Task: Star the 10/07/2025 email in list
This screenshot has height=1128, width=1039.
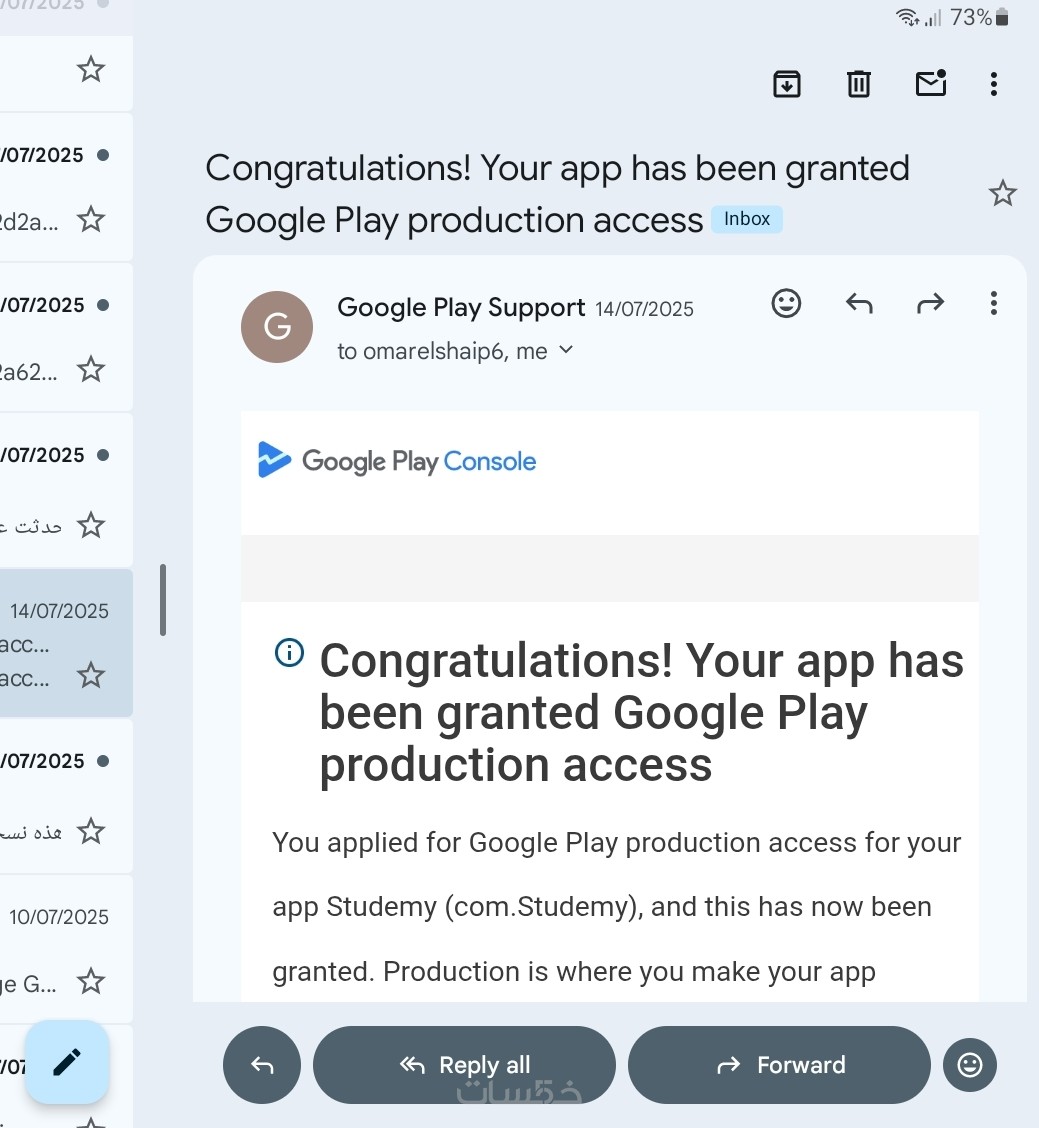Action: tap(91, 981)
